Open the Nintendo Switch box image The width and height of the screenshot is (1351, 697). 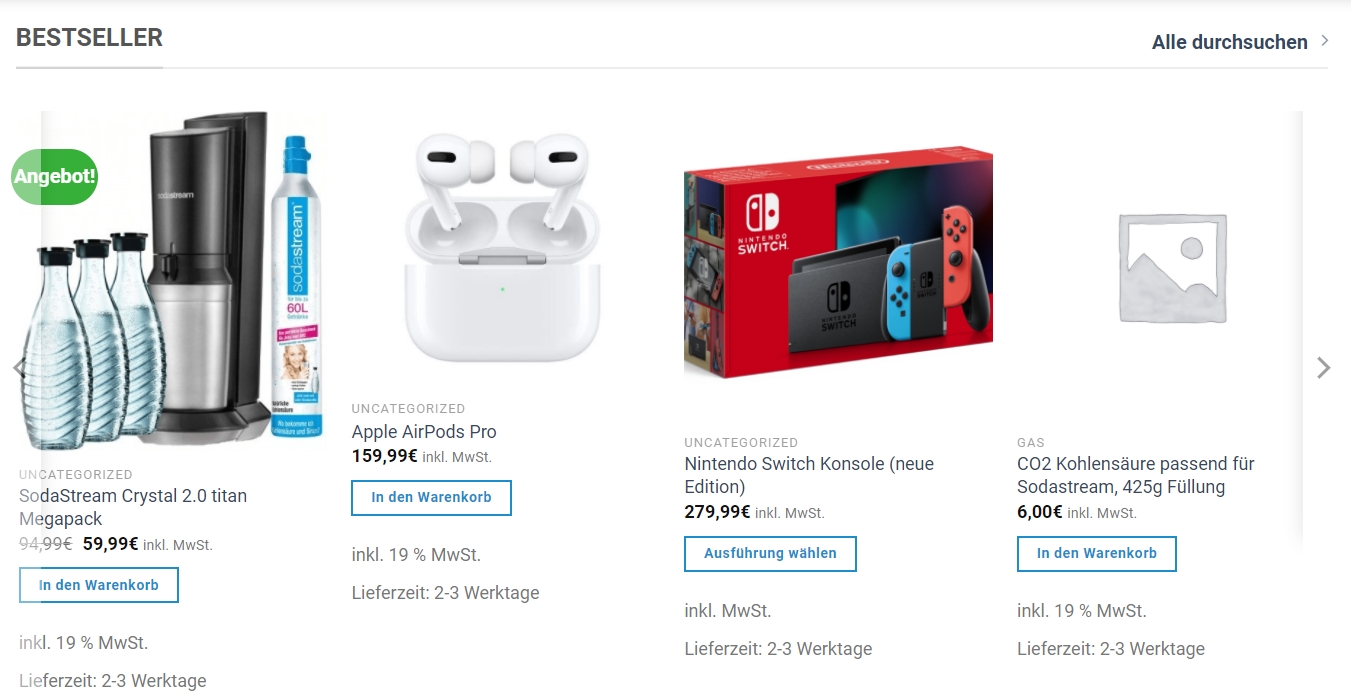(838, 264)
